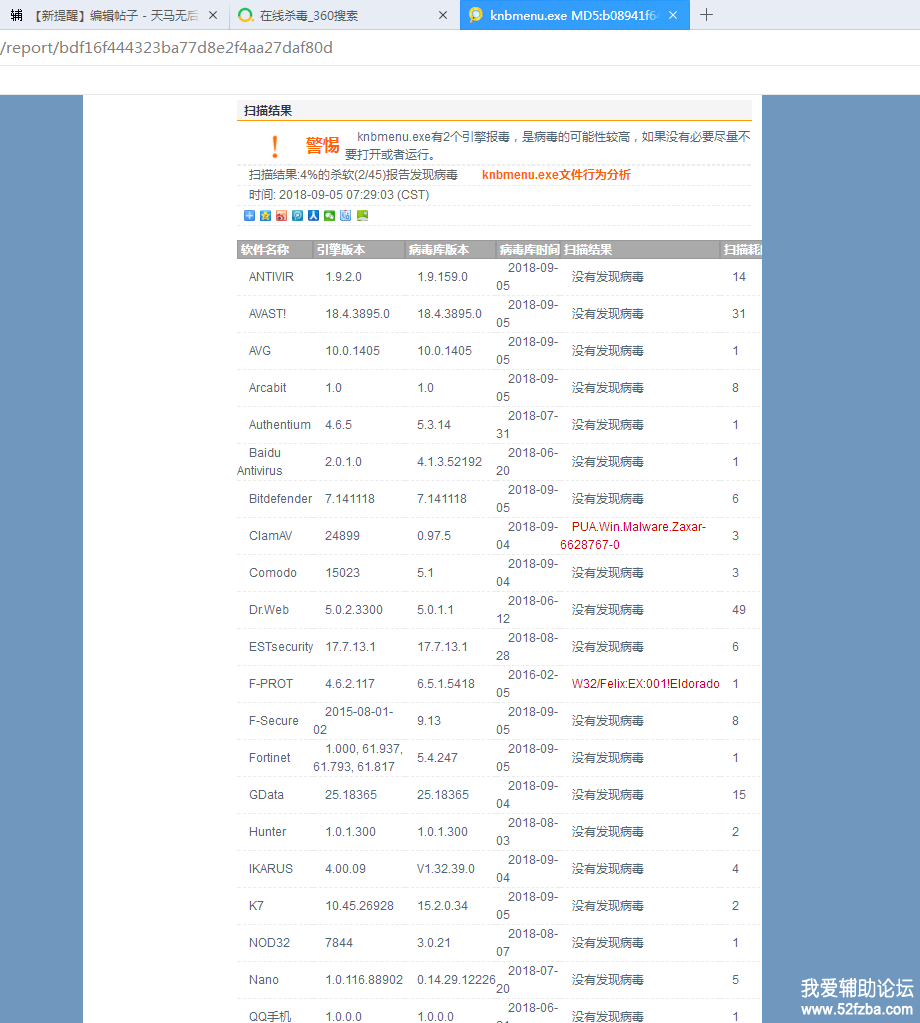Share via Sina Weibo icon

click(x=281, y=215)
